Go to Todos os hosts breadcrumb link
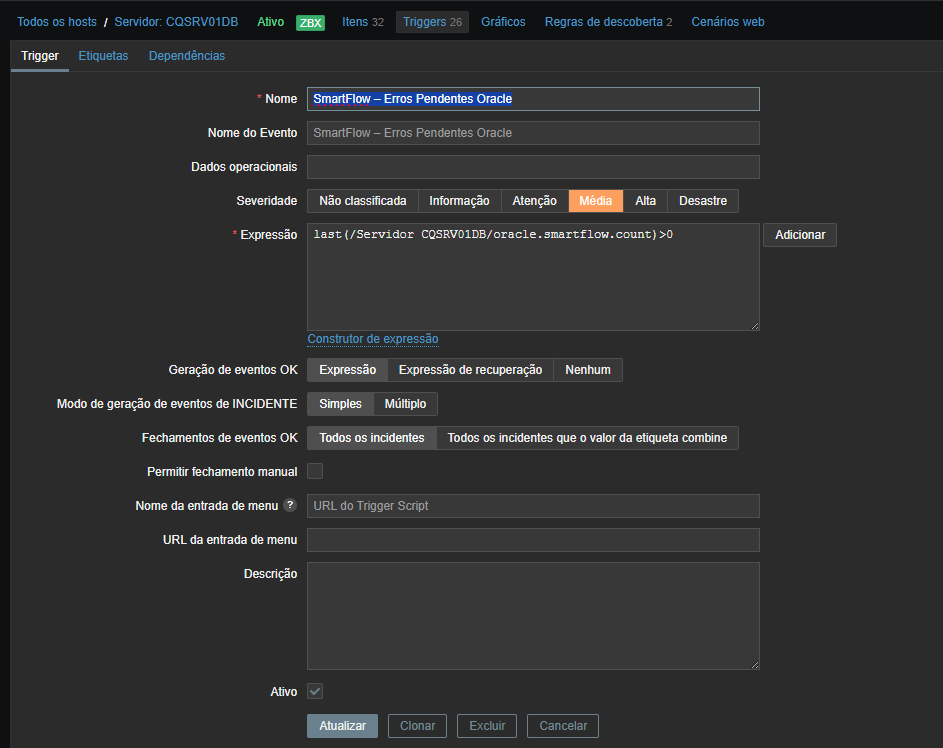The width and height of the screenshot is (943, 748). pos(57,22)
